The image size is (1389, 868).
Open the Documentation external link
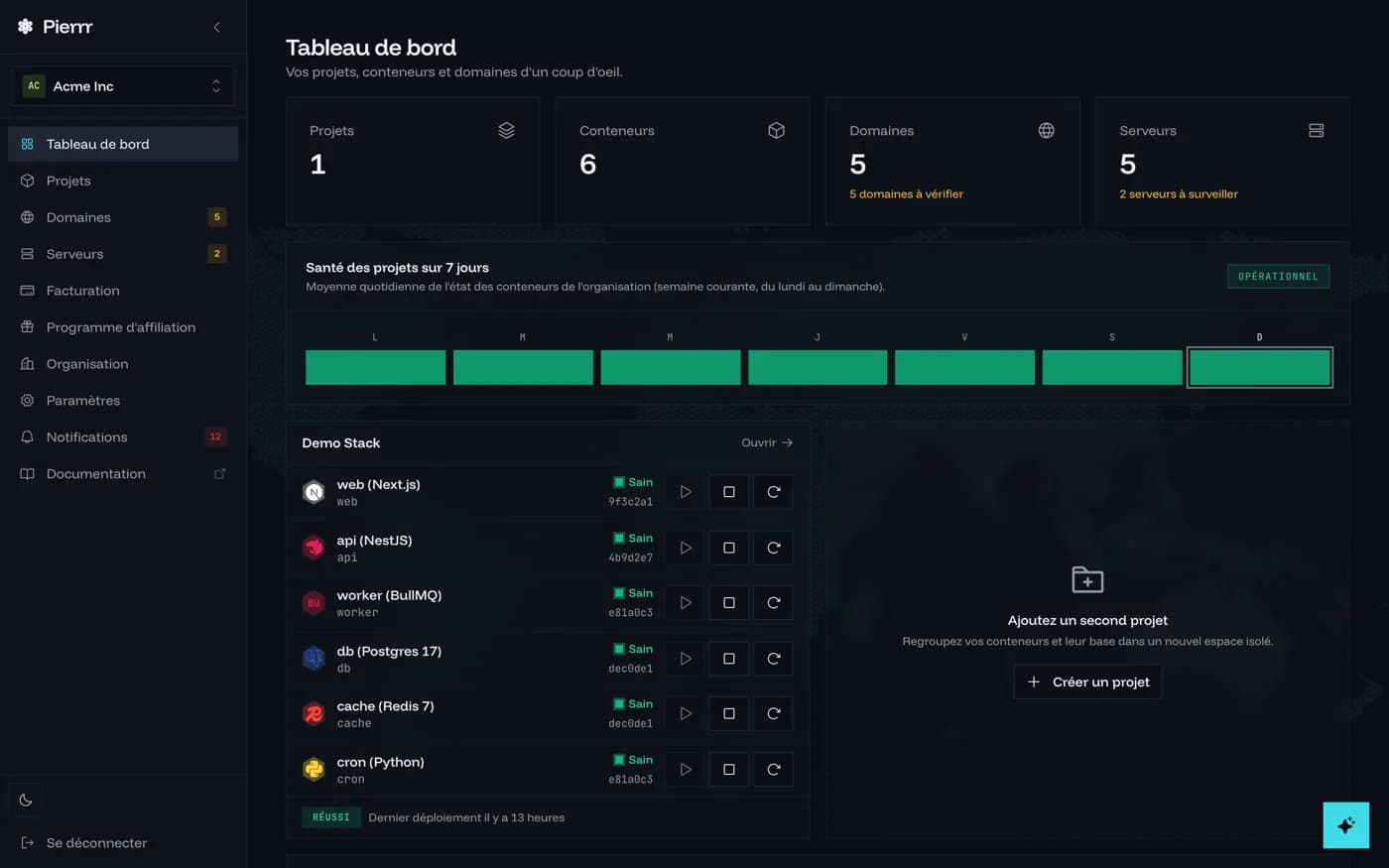(x=123, y=474)
